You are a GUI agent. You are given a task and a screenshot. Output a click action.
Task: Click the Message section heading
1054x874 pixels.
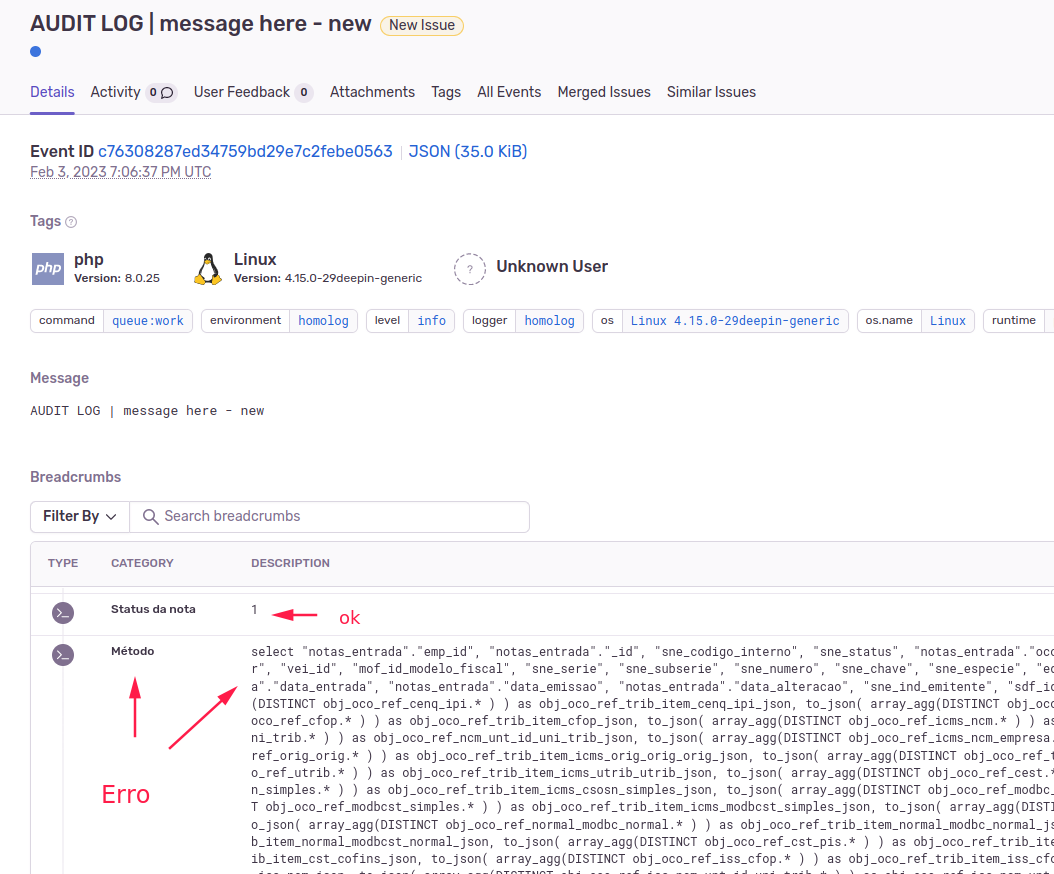click(59, 379)
